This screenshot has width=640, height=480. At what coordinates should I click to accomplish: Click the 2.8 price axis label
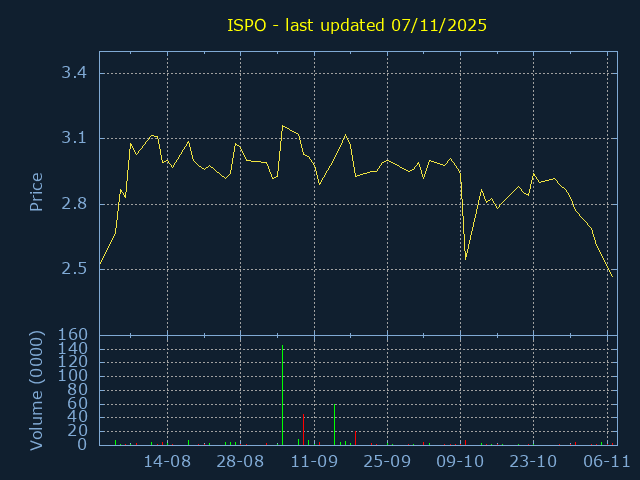click(72, 204)
